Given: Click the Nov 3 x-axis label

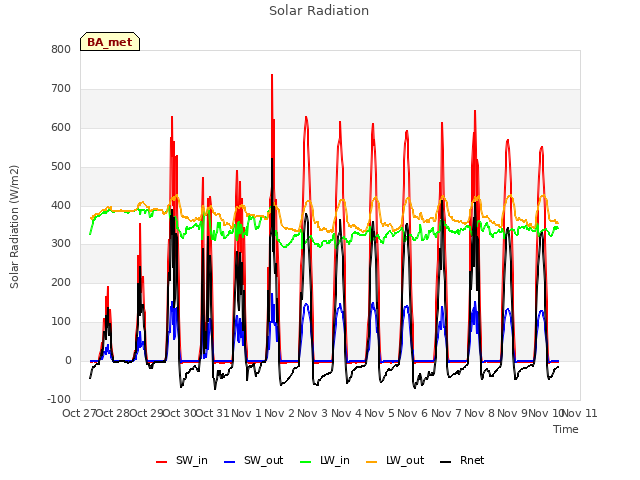Looking at the screenshot, I should pos(313,413).
